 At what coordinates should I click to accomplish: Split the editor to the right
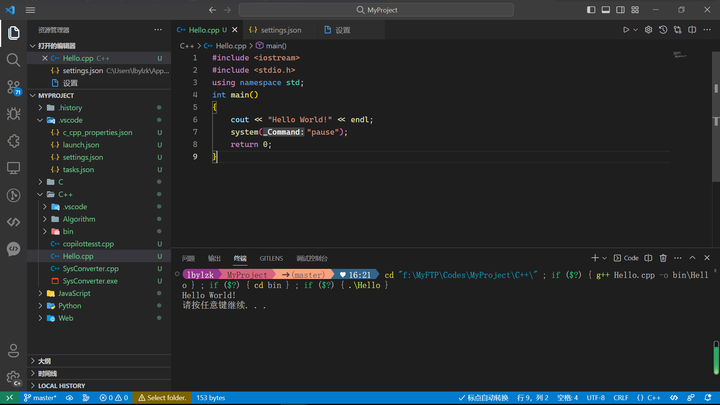tap(692, 30)
